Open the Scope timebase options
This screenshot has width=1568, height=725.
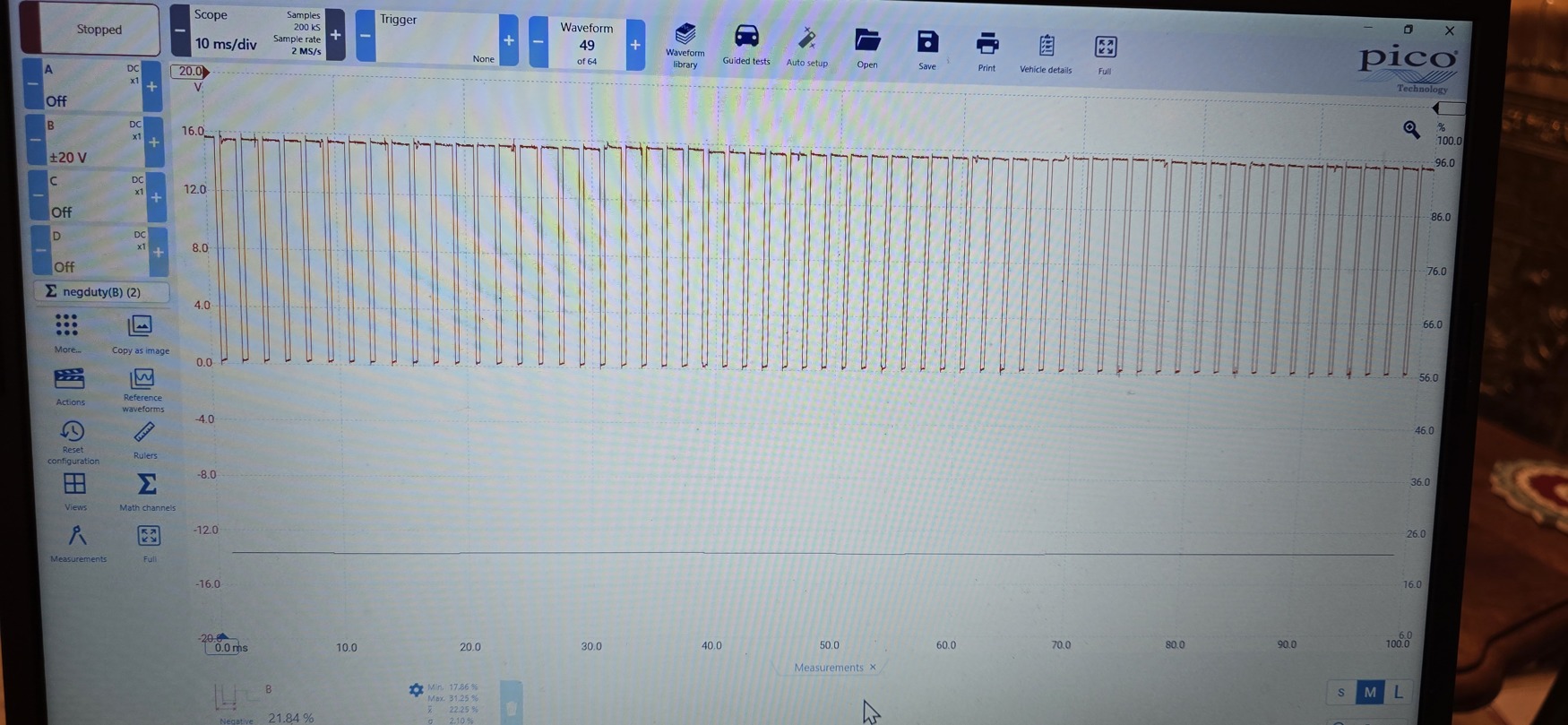[x=257, y=33]
